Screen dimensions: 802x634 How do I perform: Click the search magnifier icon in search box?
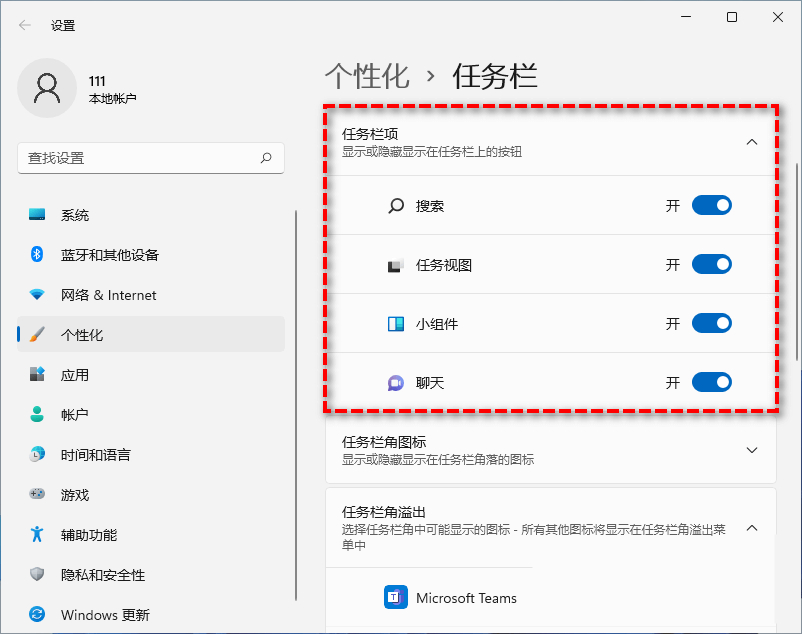pyautogui.click(x=266, y=158)
